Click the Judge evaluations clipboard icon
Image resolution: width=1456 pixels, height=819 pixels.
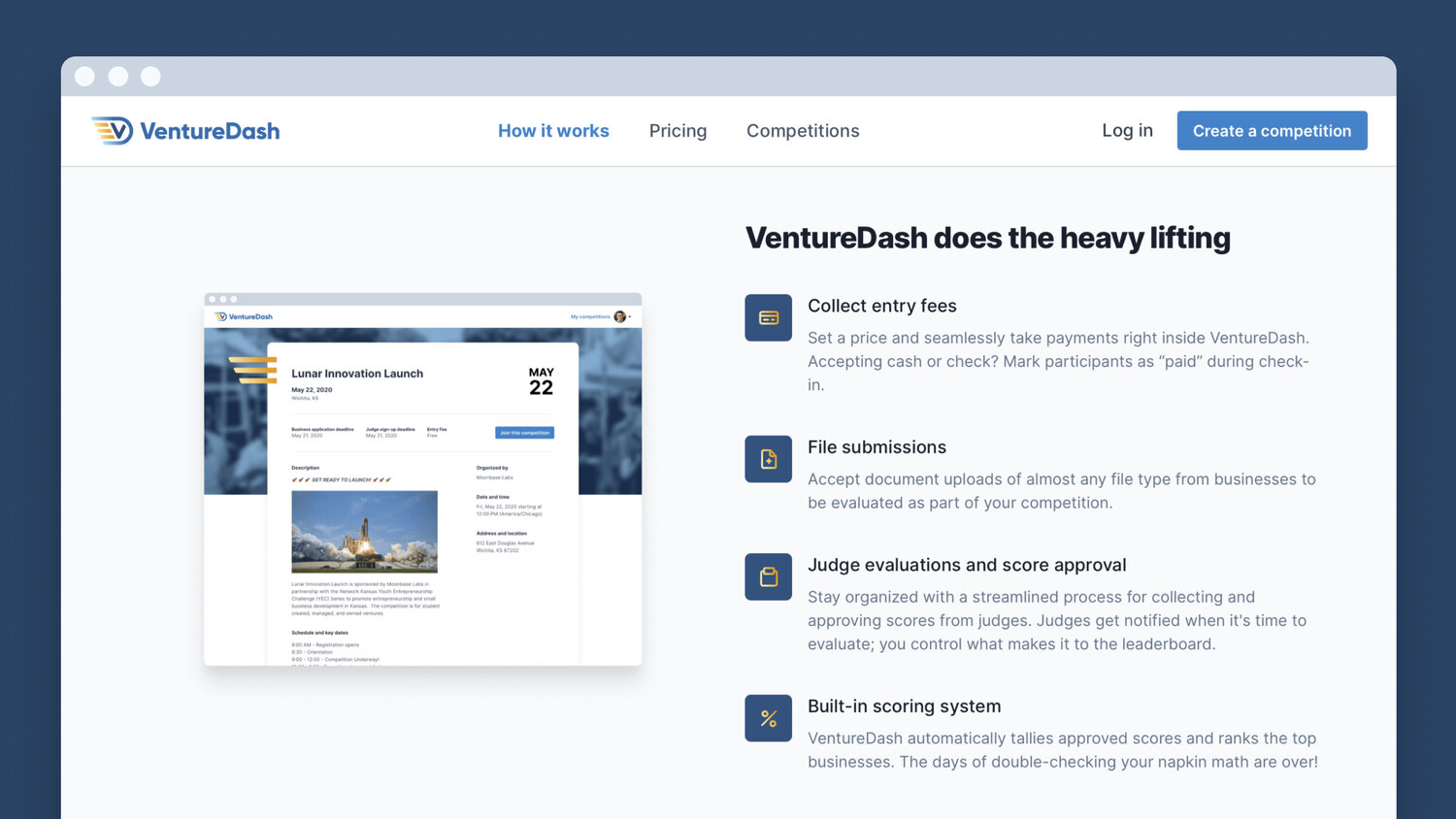[768, 576]
